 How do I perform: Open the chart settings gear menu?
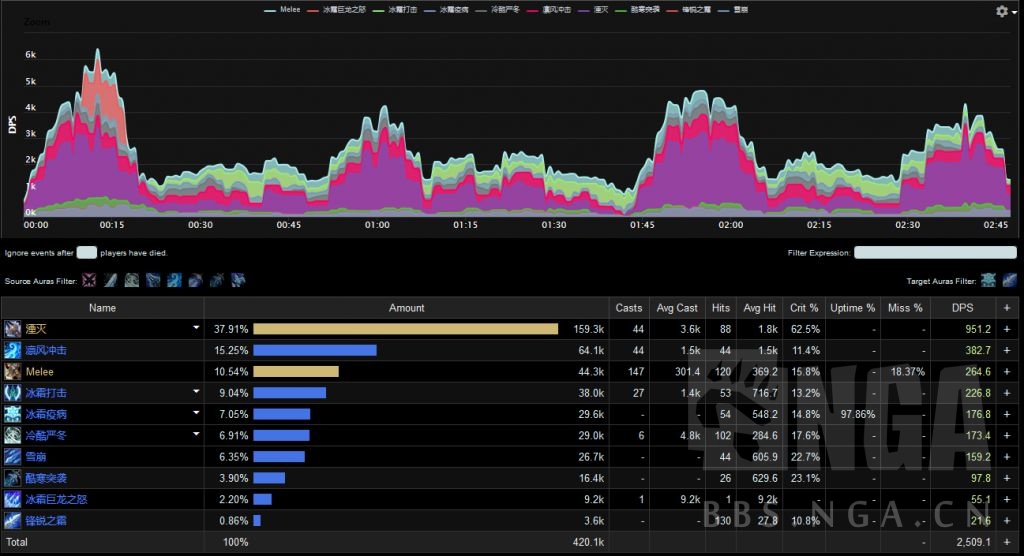click(1002, 11)
